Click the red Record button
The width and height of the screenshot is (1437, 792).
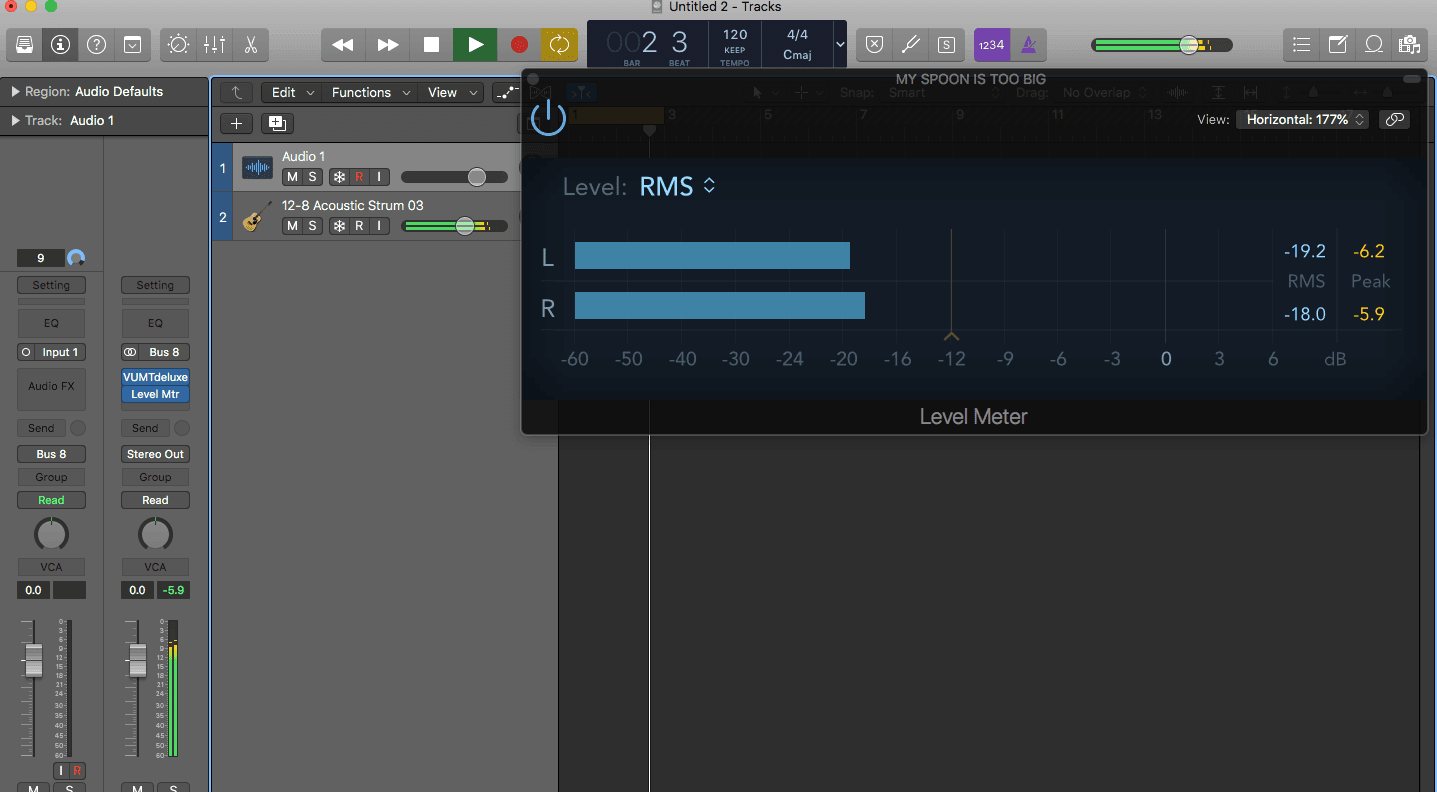click(x=519, y=44)
